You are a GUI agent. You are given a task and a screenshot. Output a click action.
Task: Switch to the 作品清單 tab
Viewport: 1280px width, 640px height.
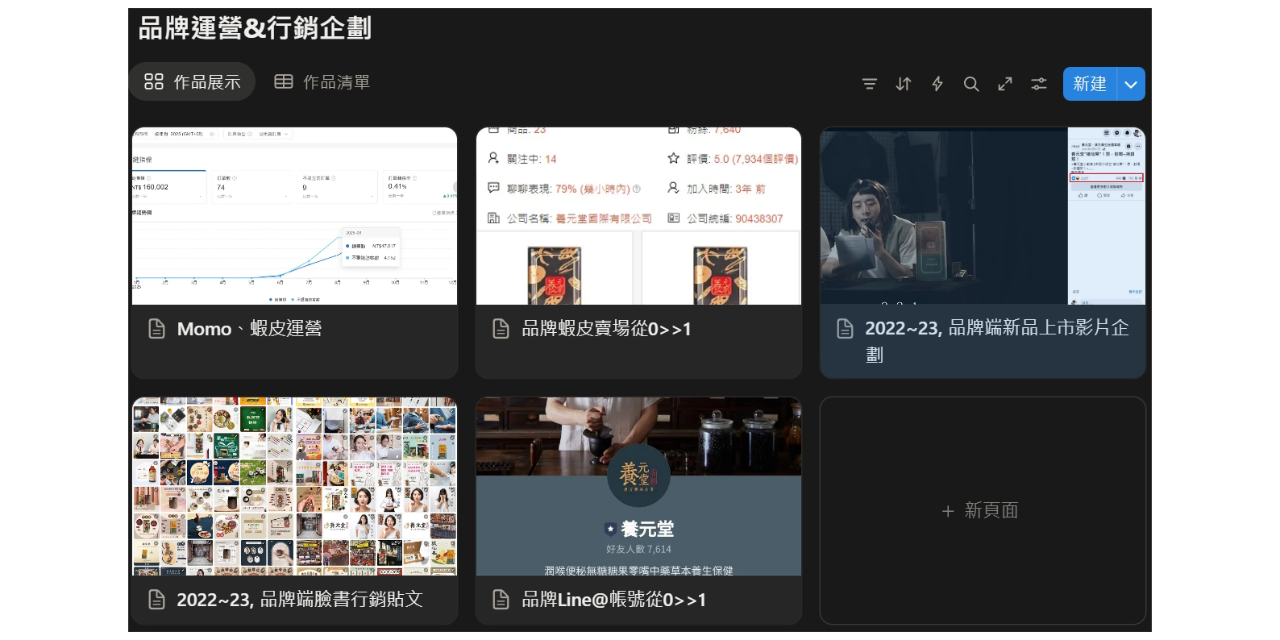320,82
